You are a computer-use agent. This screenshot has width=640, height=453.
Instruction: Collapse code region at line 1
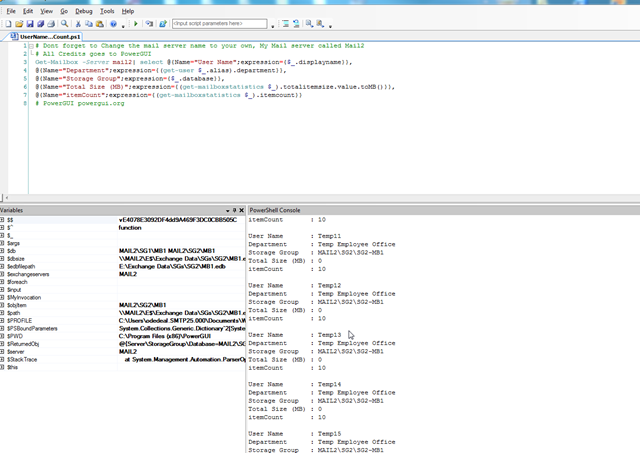31,46
